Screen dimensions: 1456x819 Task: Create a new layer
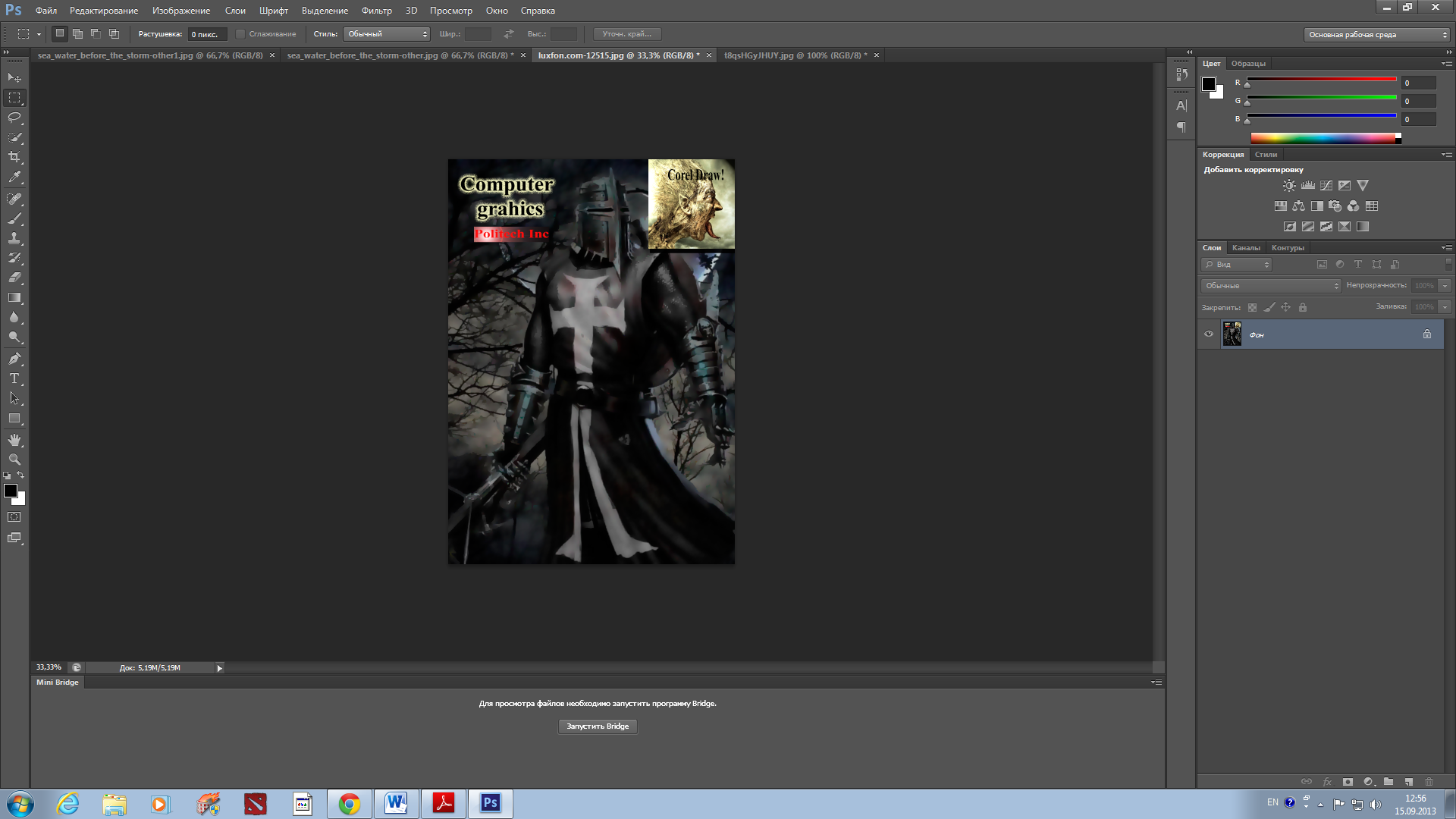pos(1408,782)
